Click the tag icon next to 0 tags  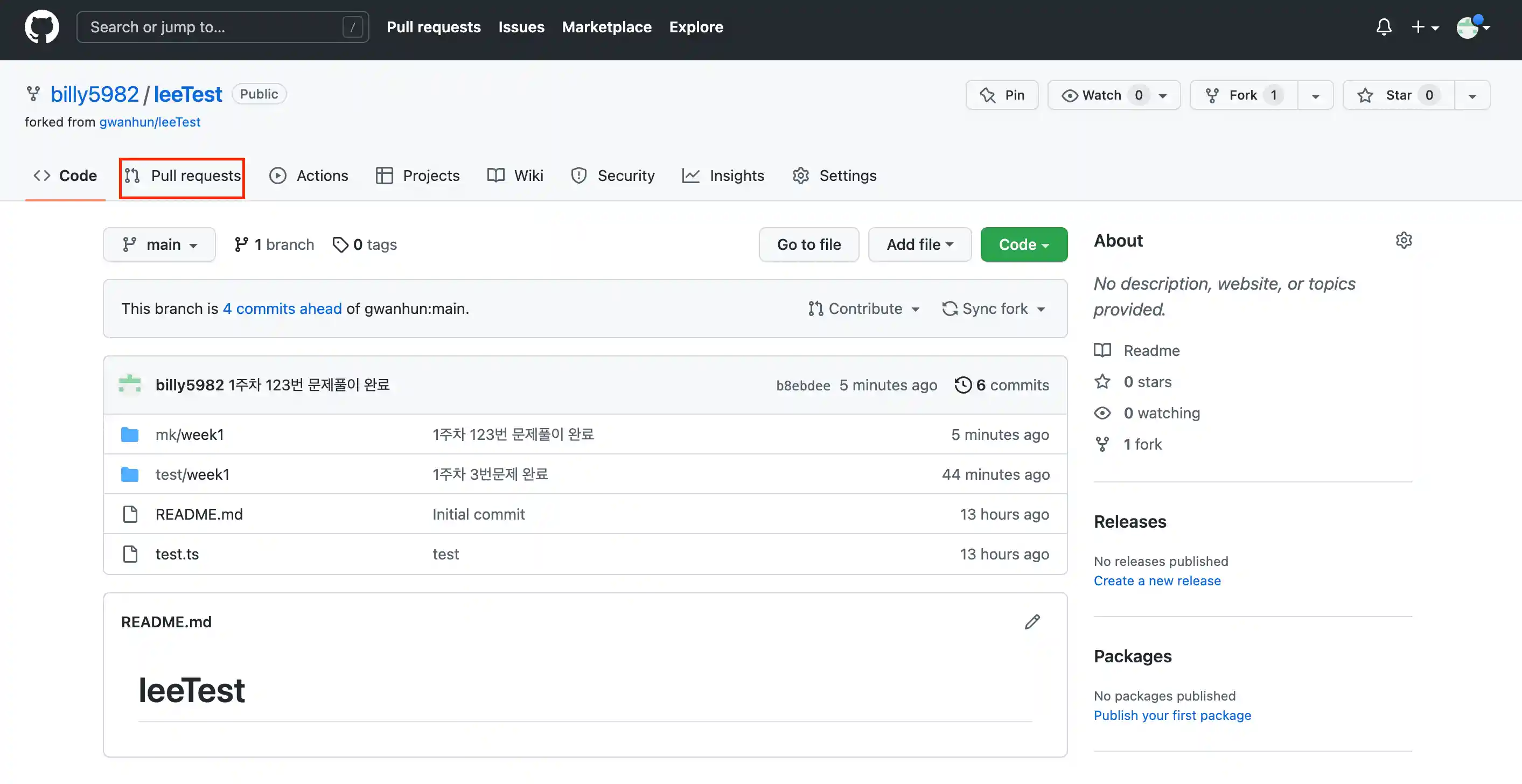coord(340,244)
